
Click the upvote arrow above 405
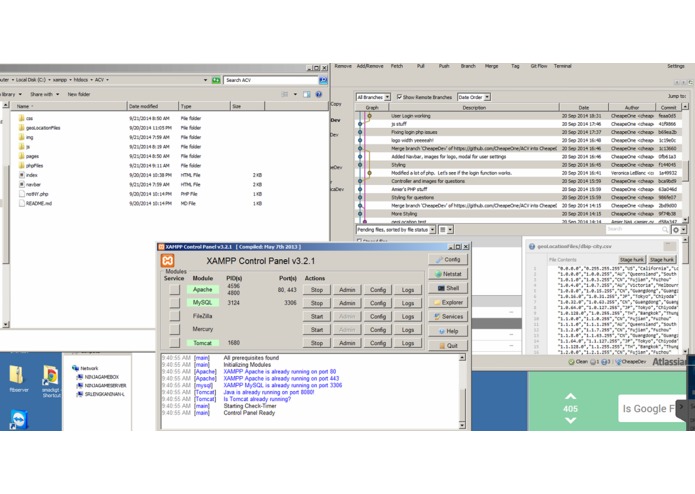point(570,396)
